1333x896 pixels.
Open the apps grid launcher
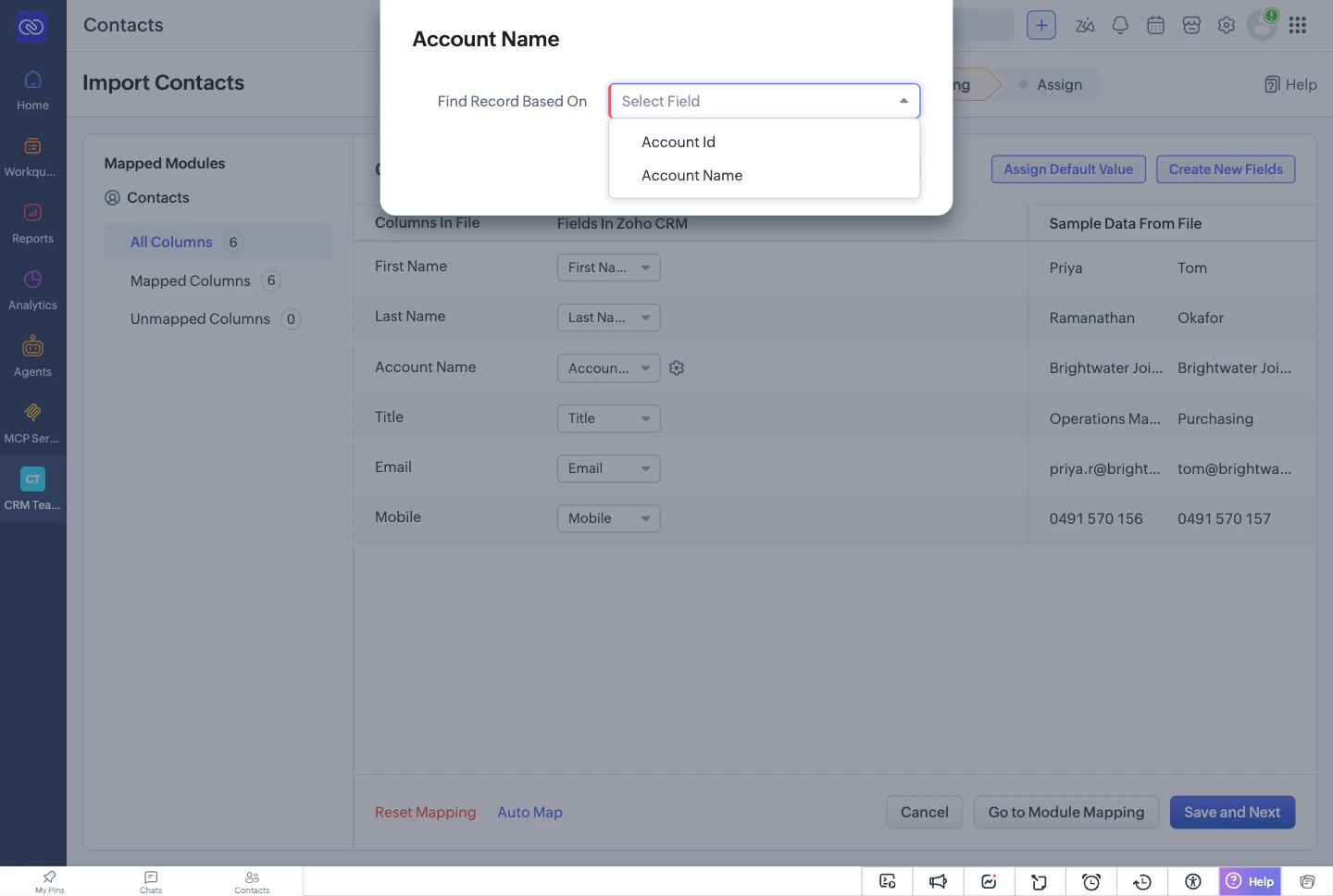pyautogui.click(x=1298, y=26)
